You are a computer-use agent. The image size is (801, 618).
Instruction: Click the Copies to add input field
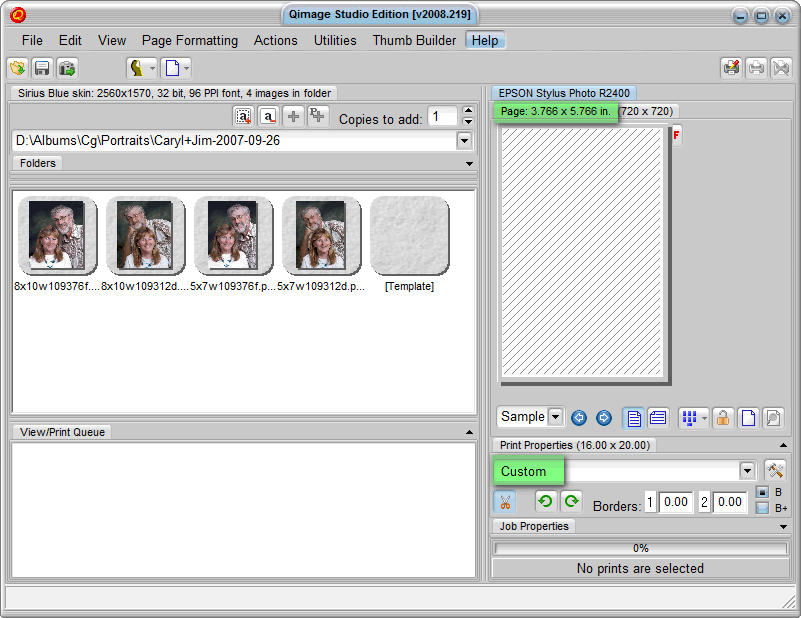point(442,116)
